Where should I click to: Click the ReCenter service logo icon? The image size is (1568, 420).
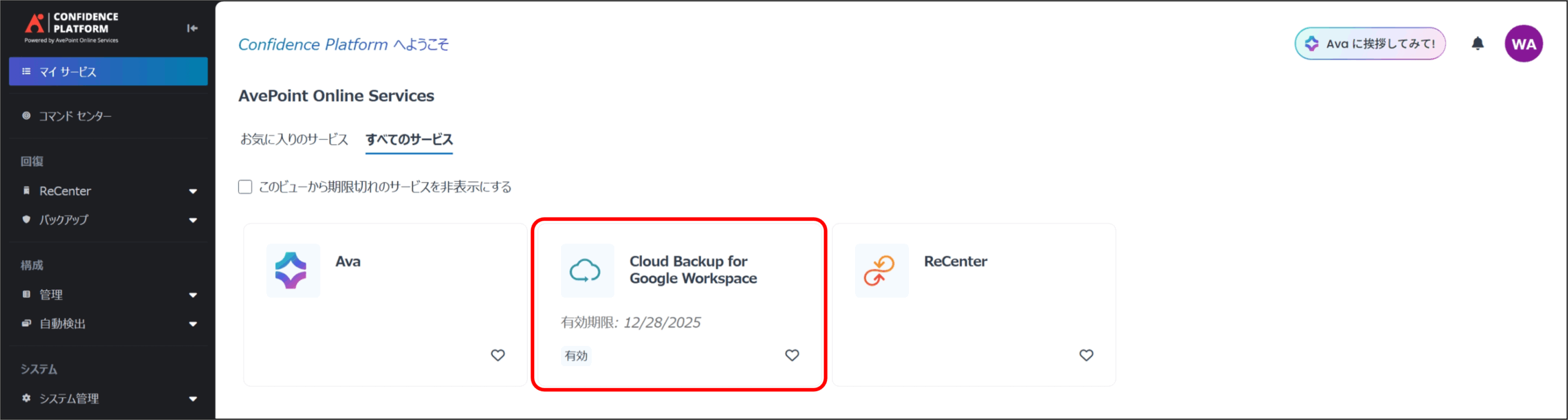pos(881,271)
